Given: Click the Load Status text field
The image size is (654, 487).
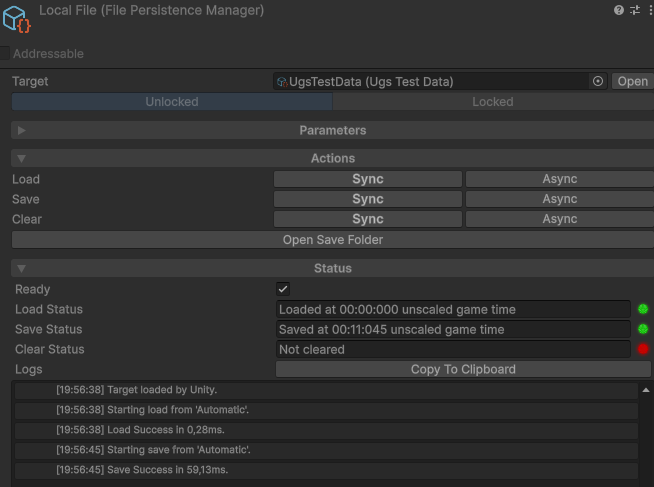Looking at the screenshot, I should 453,309.
